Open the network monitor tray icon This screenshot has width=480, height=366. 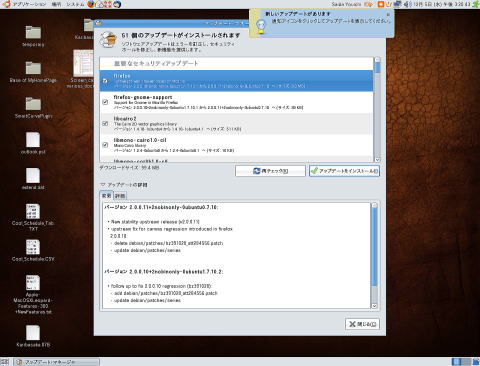click(397, 4)
